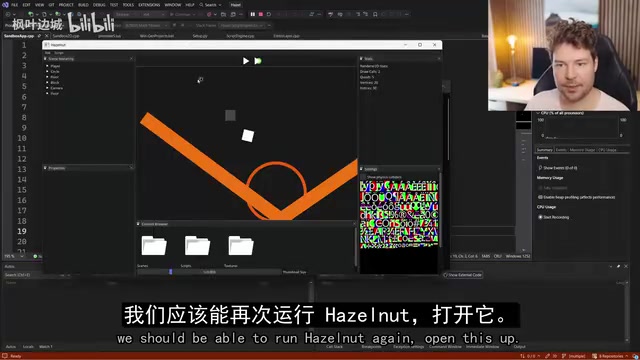This screenshot has height=360, width=640.
Task: Collapse the Stats panel triangle
Action: coord(361,59)
